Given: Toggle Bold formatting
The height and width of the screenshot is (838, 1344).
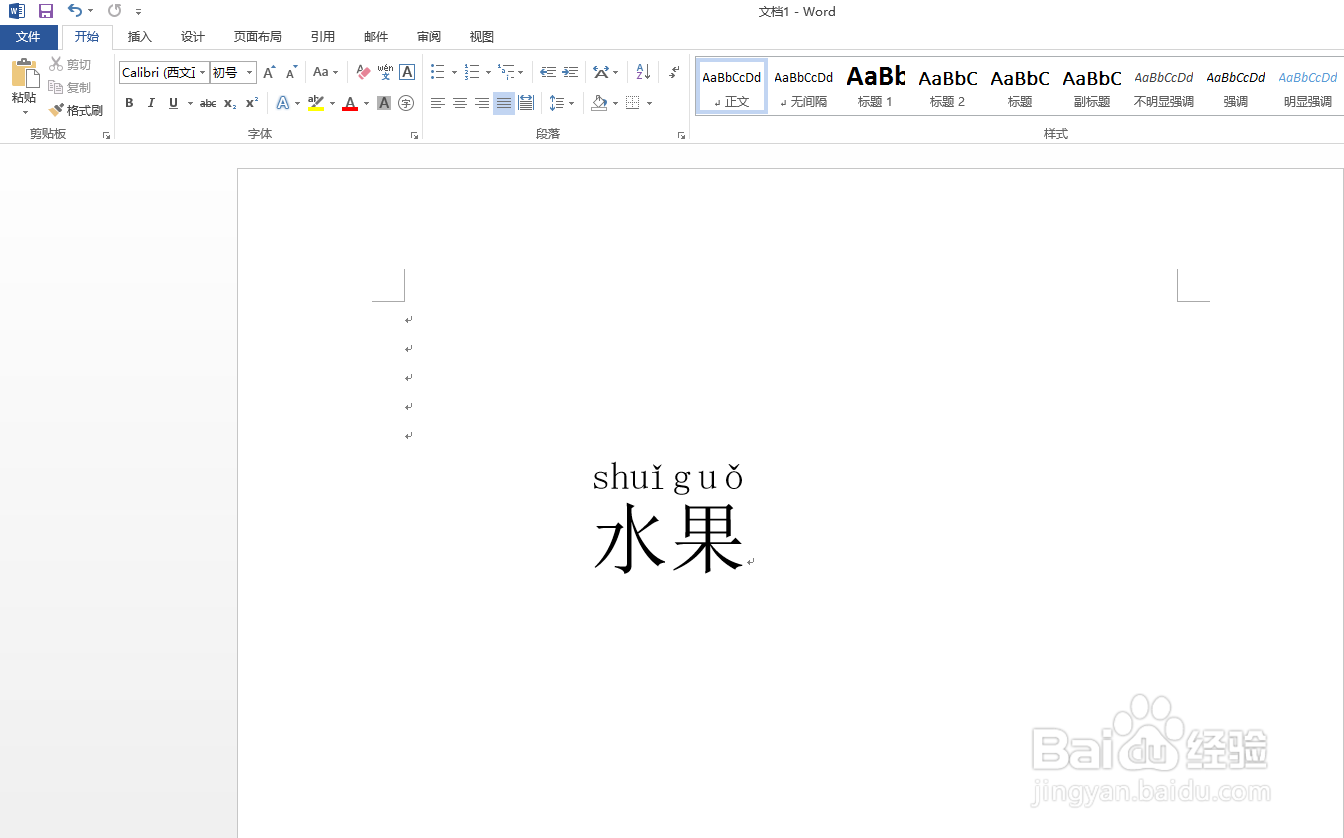Looking at the screenshot, I should 129,103.
